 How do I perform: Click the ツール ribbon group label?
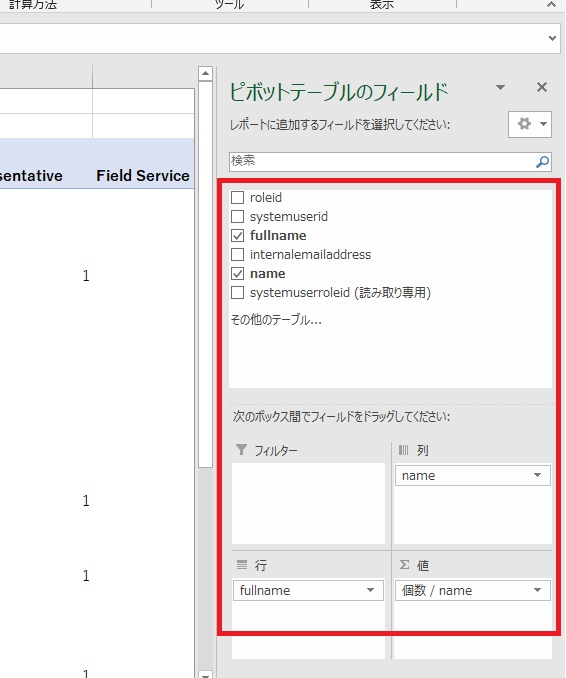click(x=229, y=4)
